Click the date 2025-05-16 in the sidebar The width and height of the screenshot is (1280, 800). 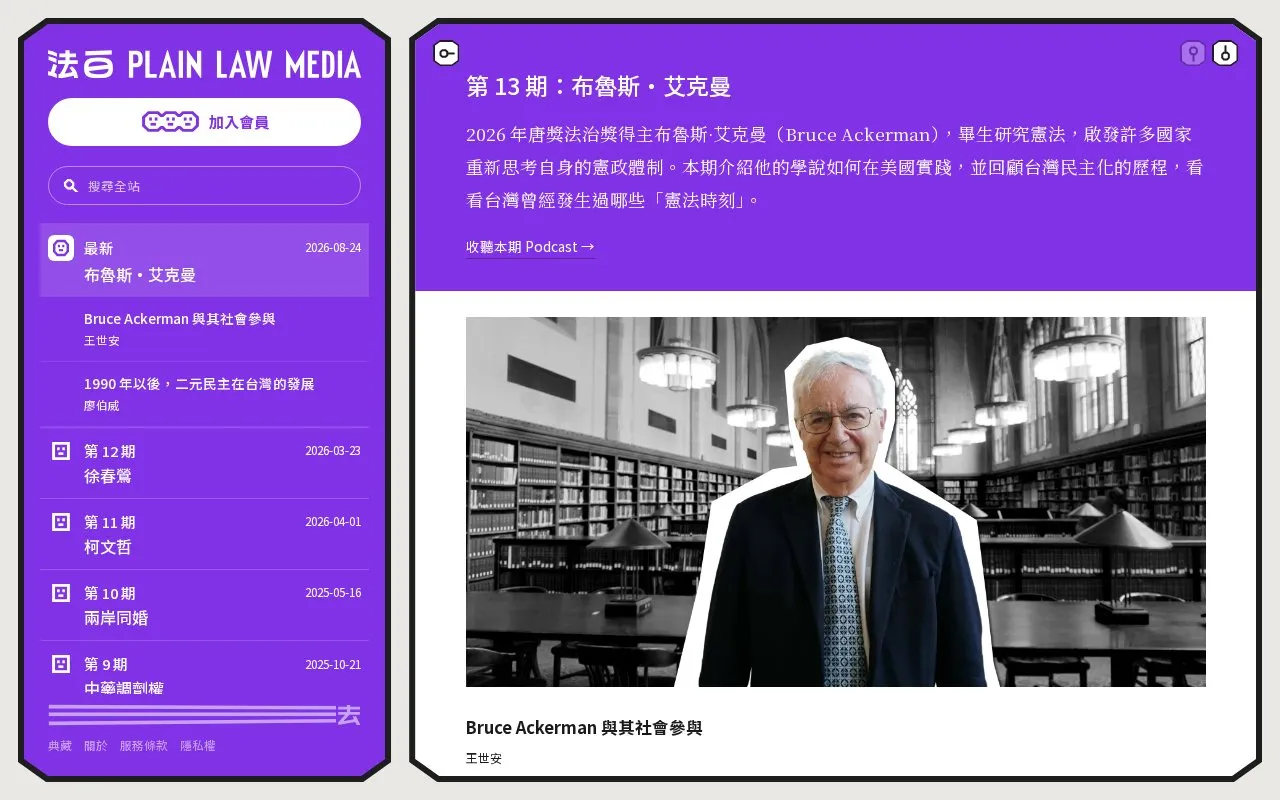333,593
